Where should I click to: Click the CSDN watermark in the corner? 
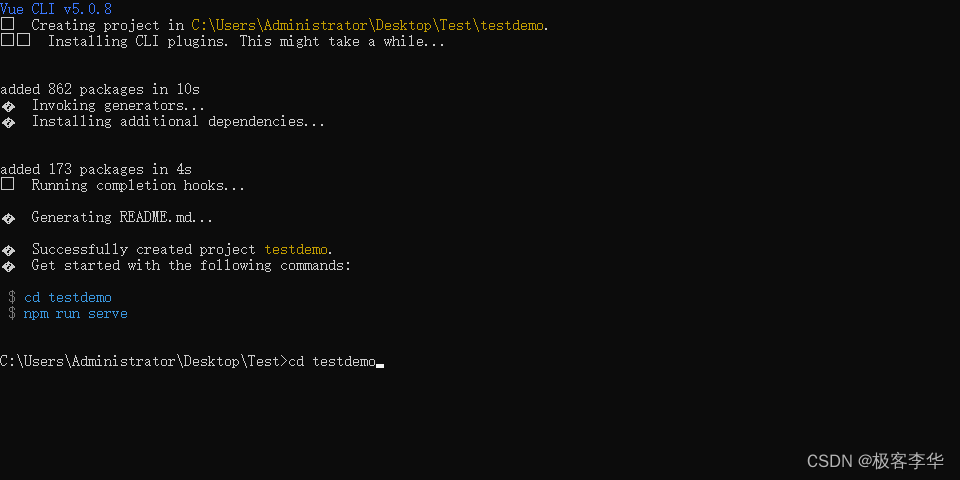tap(876, 461)
